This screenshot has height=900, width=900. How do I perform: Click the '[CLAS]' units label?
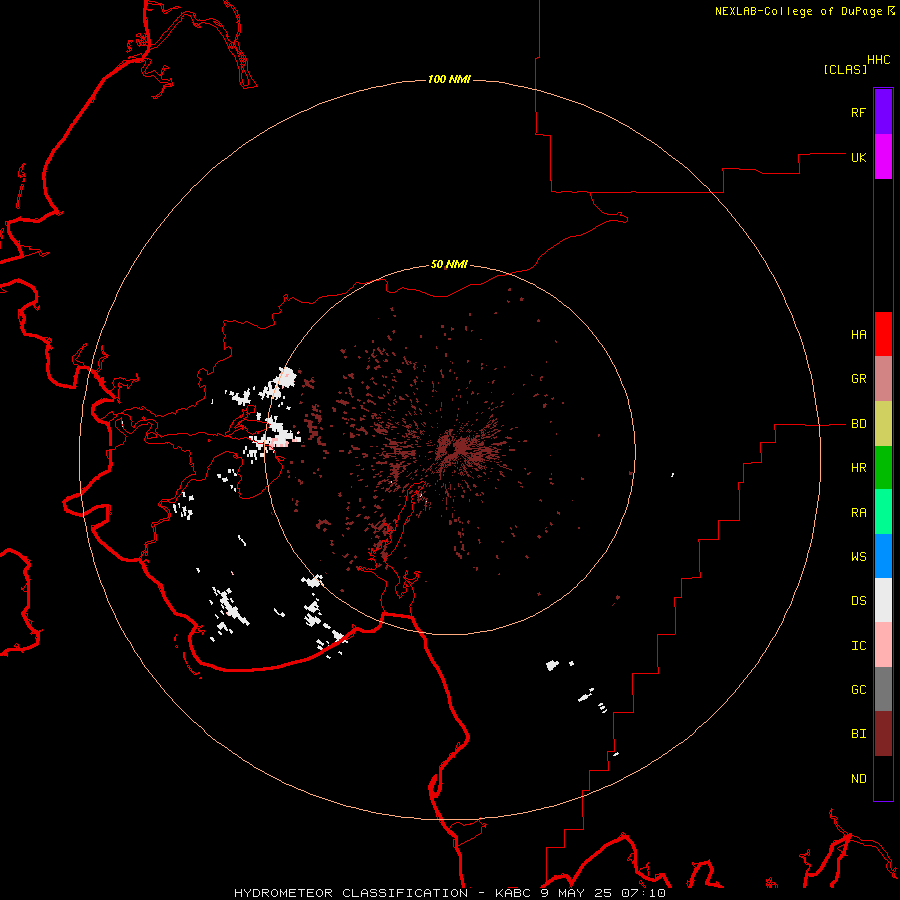pos(845,69)
